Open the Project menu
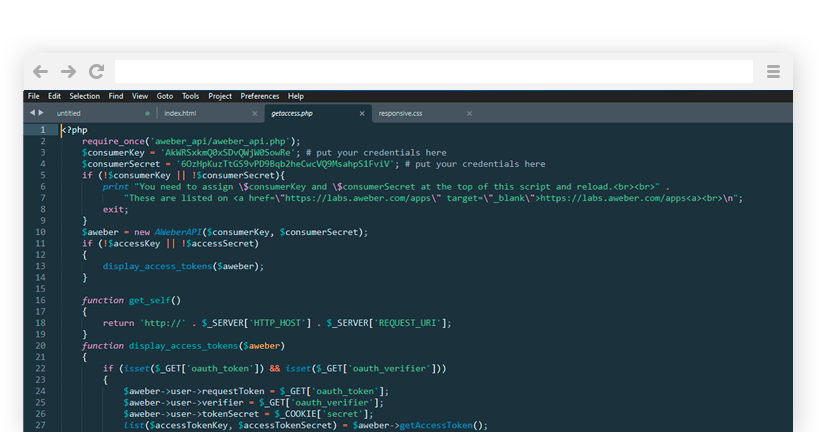This screenshot has height=432, width=821. click(x=220, y=96)
